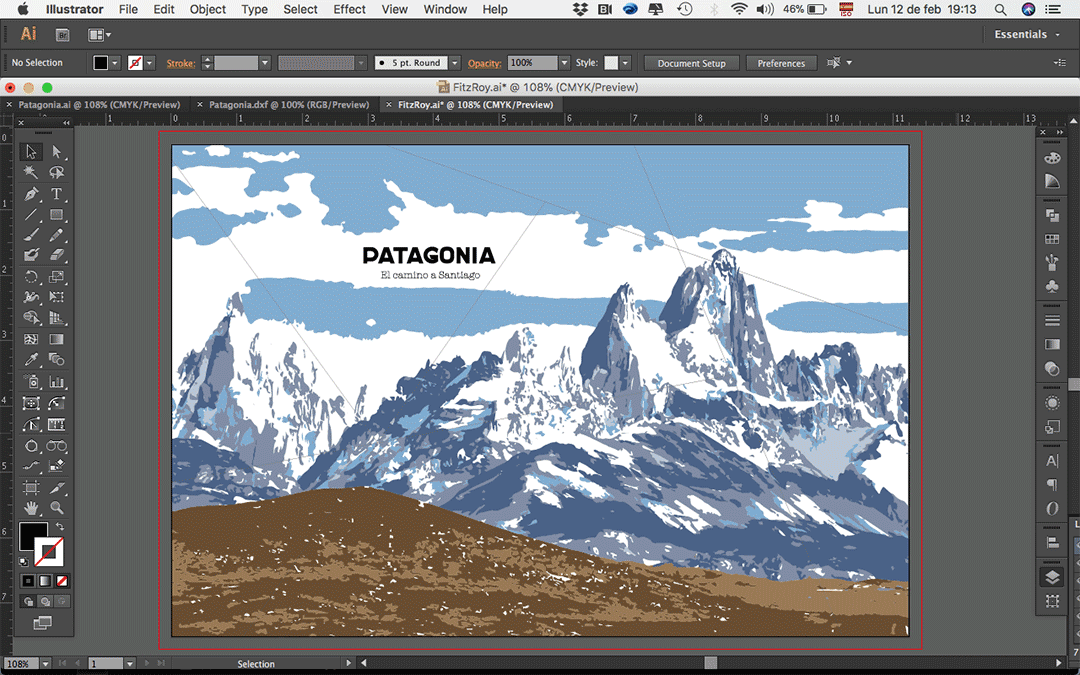Select the Pen tool

[x=31, y=194]
